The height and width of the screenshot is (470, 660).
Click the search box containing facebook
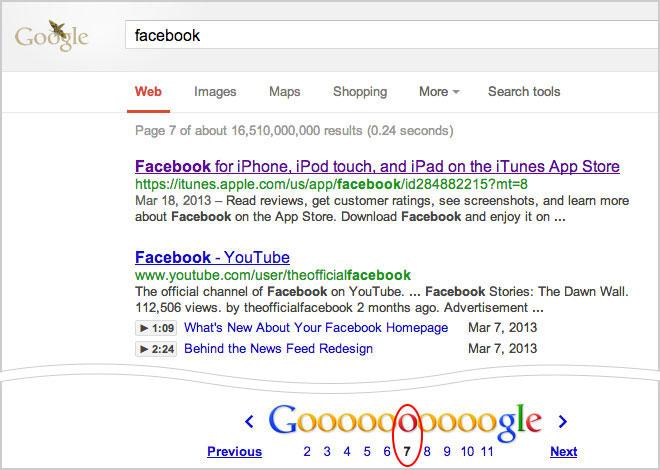(x=393, y=35)
